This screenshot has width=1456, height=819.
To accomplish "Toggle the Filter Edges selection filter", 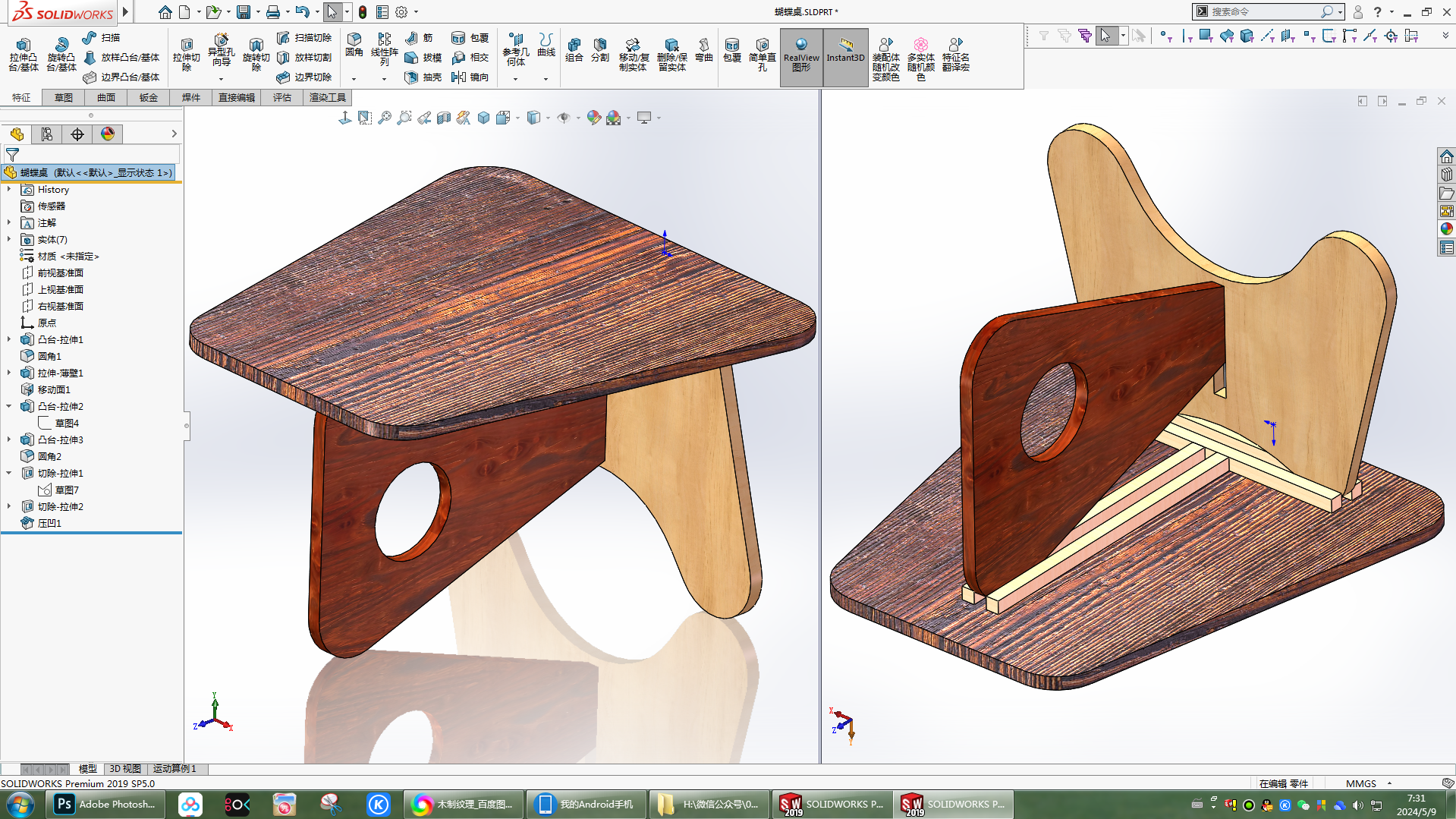I will [x=1187, y=36].
